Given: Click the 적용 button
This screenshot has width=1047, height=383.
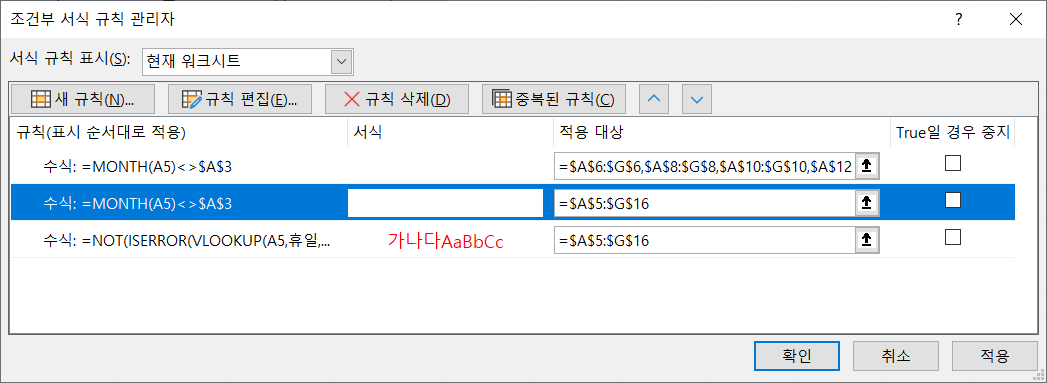Looking at the screenshot, I should click(x=994, y=356).
